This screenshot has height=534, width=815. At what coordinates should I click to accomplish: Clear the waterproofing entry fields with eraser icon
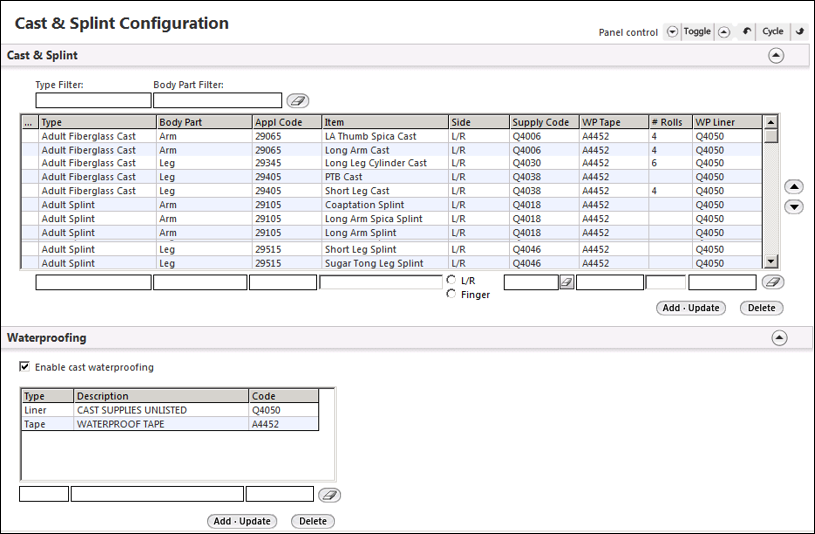(x=330, y=495)
